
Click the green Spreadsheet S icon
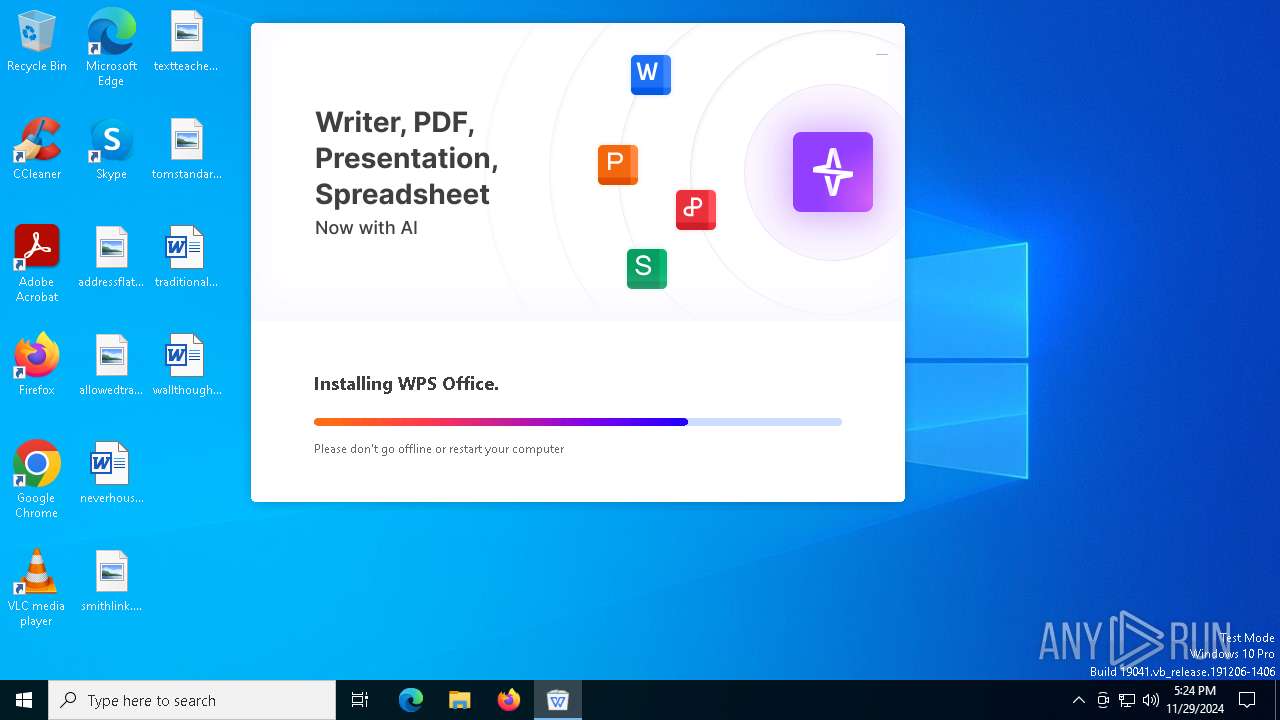point(646,268)
